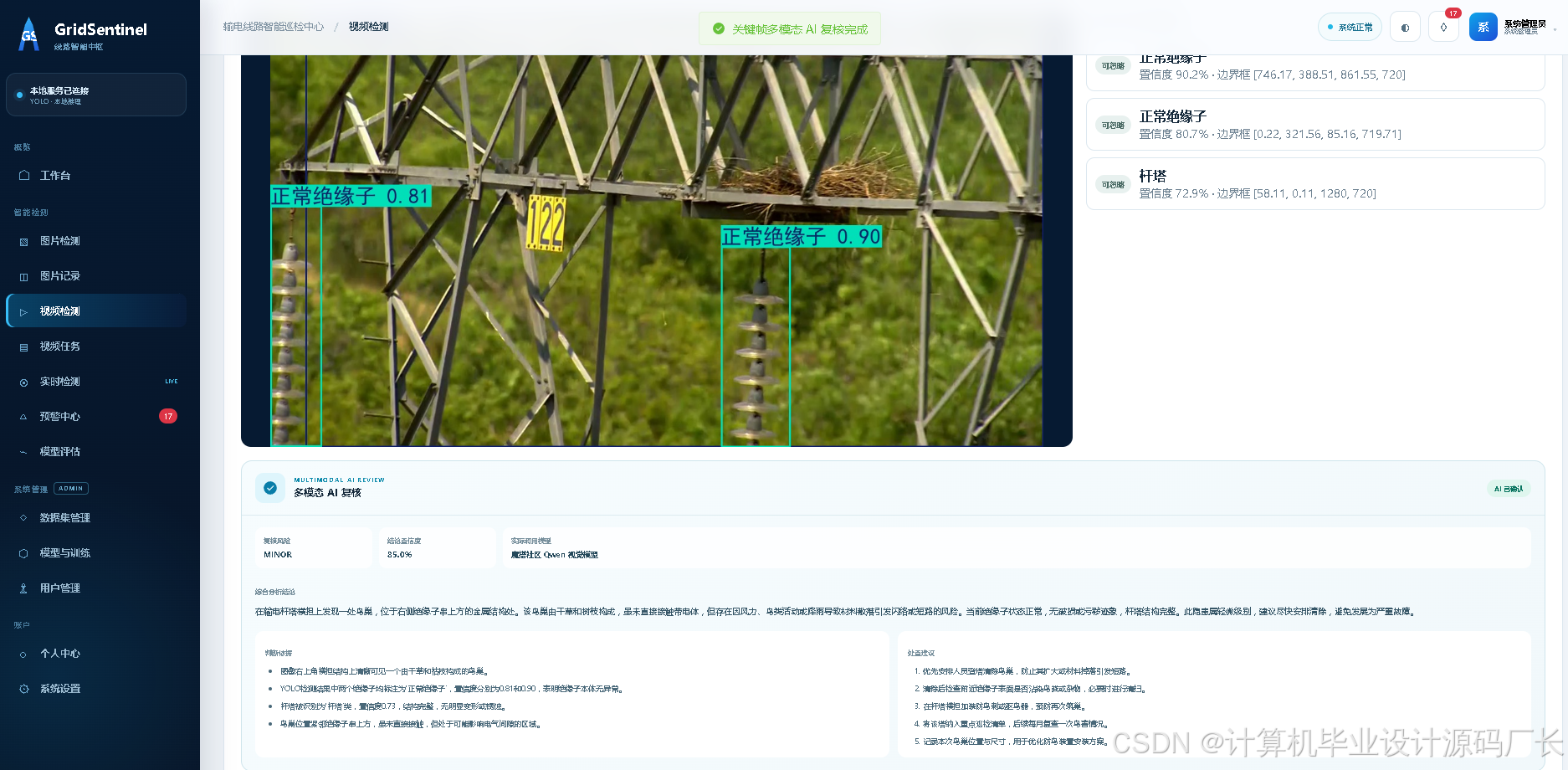
Task: Click the 85.0% confidence value
Action: click(x=399, y=555)
